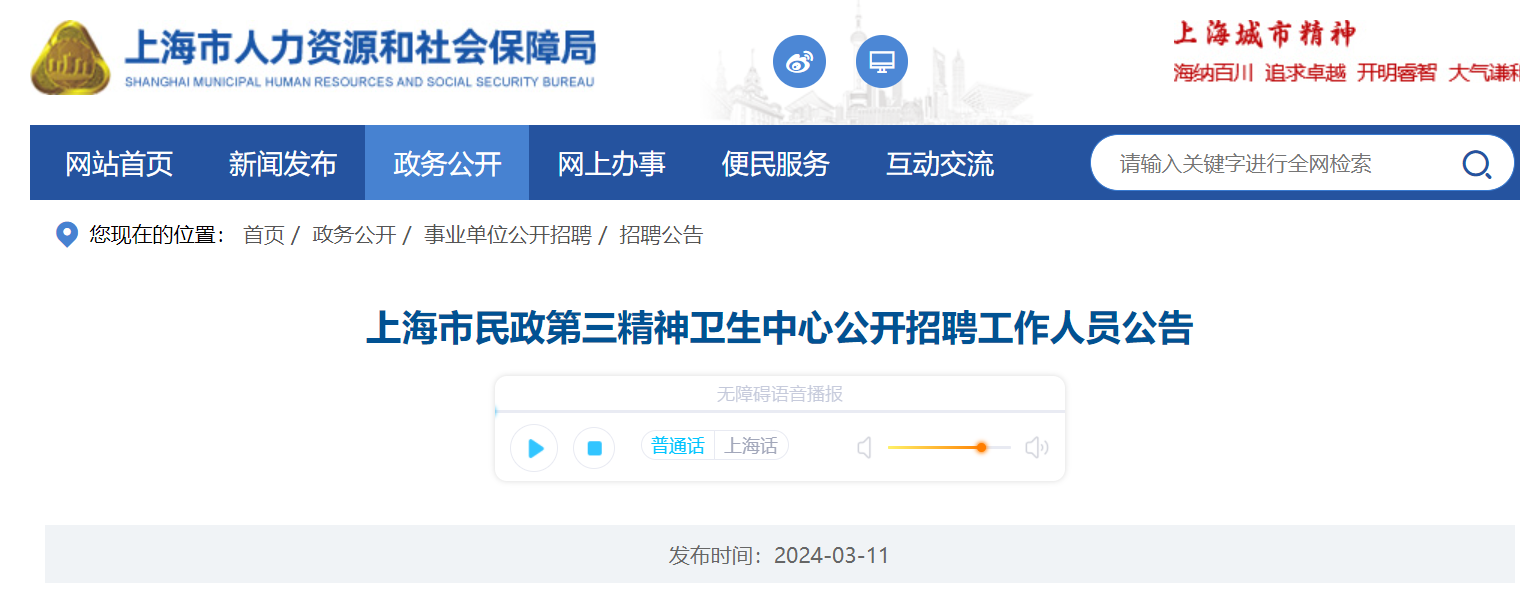Play the audio broadcast
Viewport: 1520px width, 611px height.
coord(534,448)
